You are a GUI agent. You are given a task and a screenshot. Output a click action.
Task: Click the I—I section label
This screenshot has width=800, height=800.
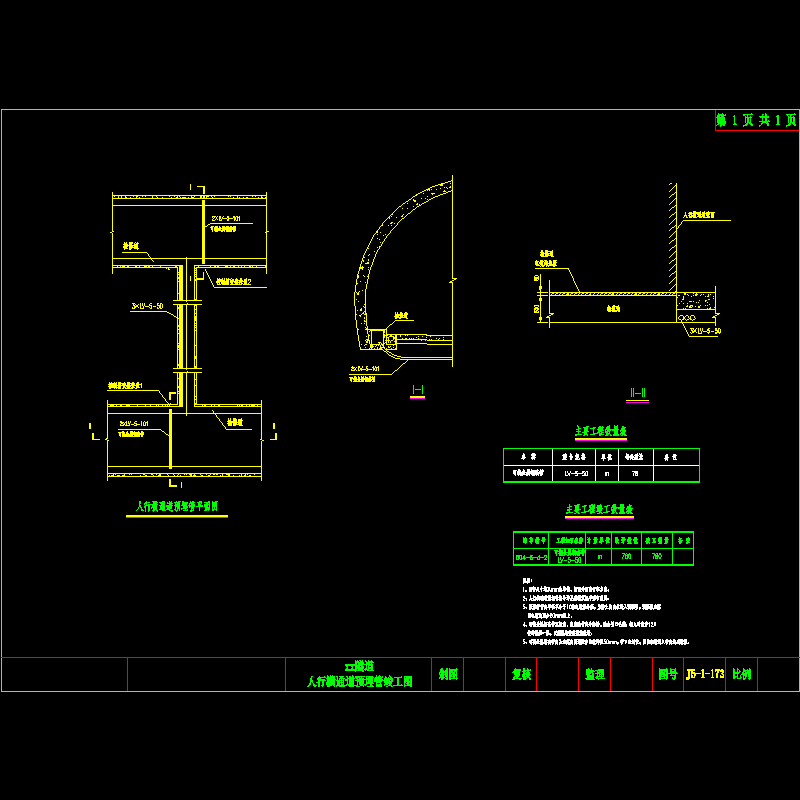[418, 389]
